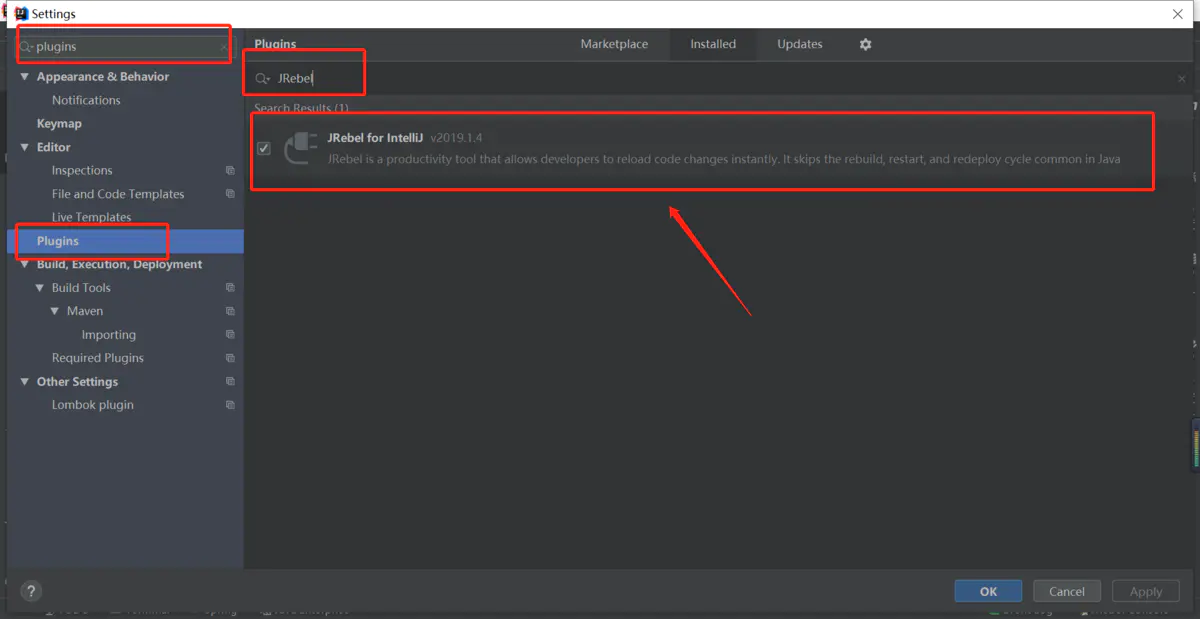The width and height of the screenshot is (1200, 619).
Task: Select Notifications in the settings tree
Action: click(x=86, y=100)
